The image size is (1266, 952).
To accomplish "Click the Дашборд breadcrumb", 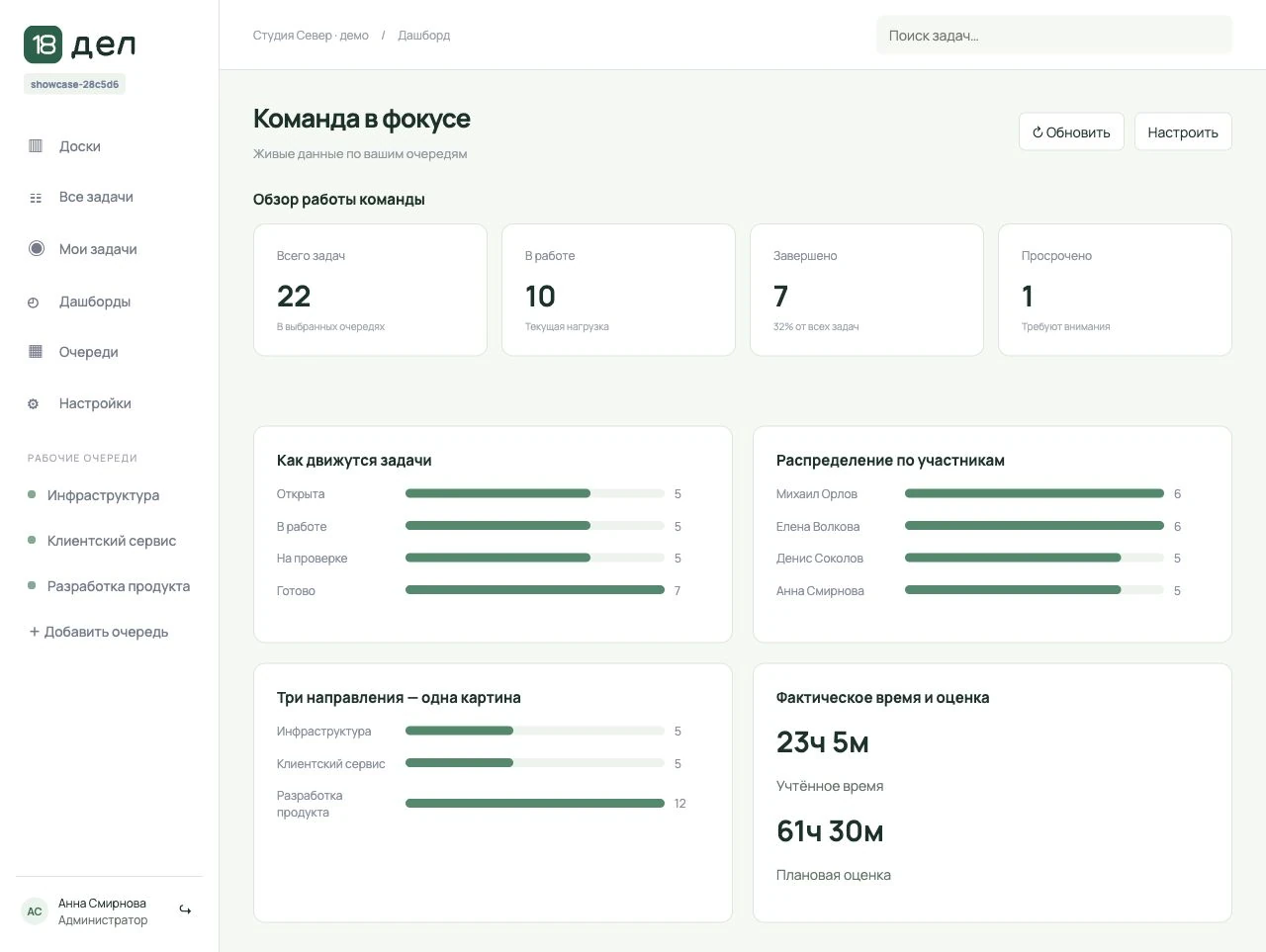I will pos(424,36).
